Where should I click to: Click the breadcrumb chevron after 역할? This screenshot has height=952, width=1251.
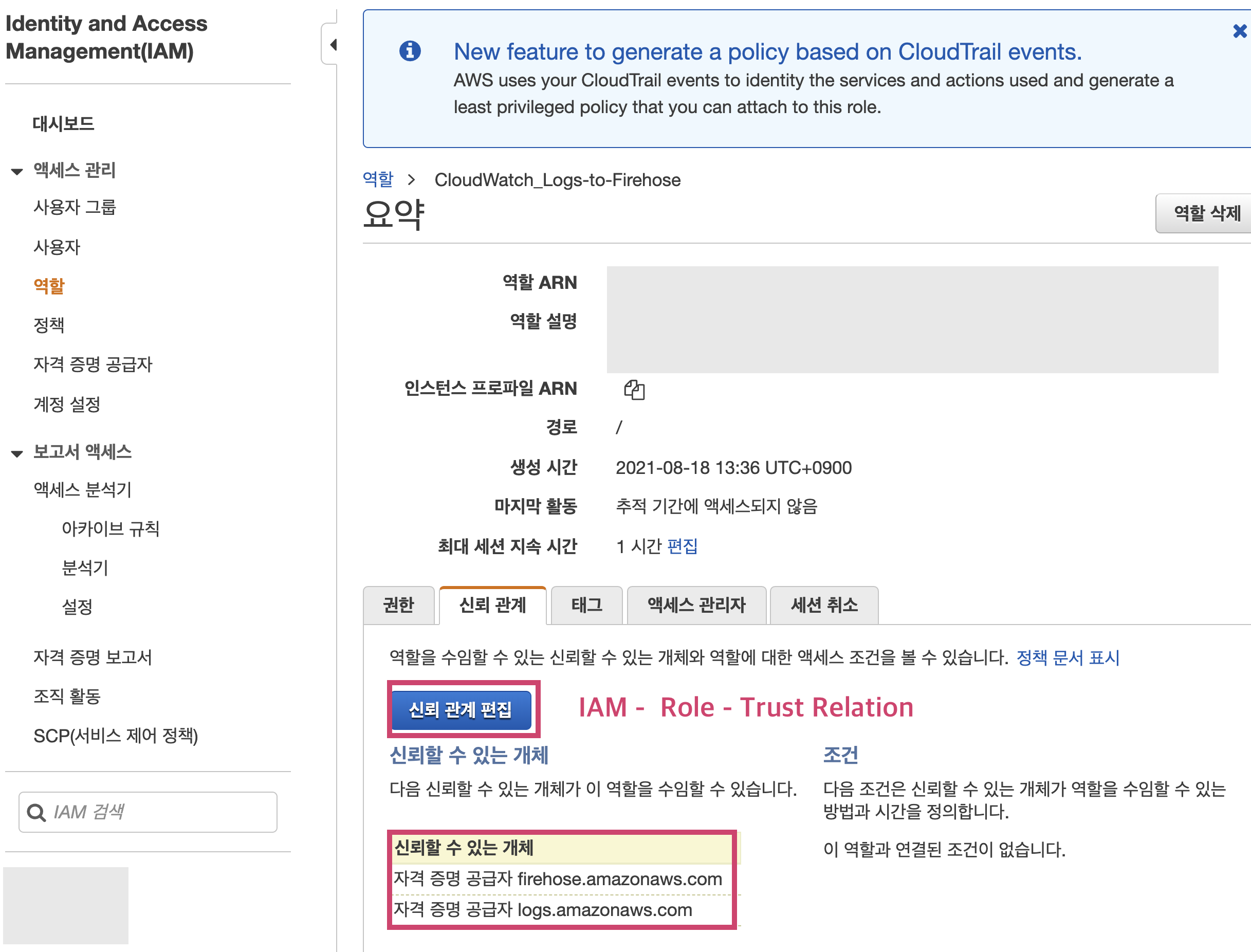412,180
